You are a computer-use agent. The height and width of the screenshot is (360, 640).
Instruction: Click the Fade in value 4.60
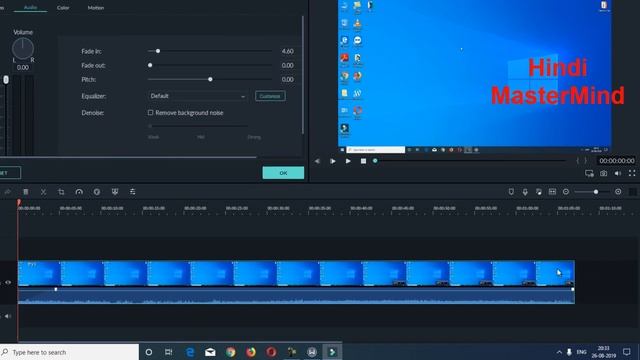point(287,51)
